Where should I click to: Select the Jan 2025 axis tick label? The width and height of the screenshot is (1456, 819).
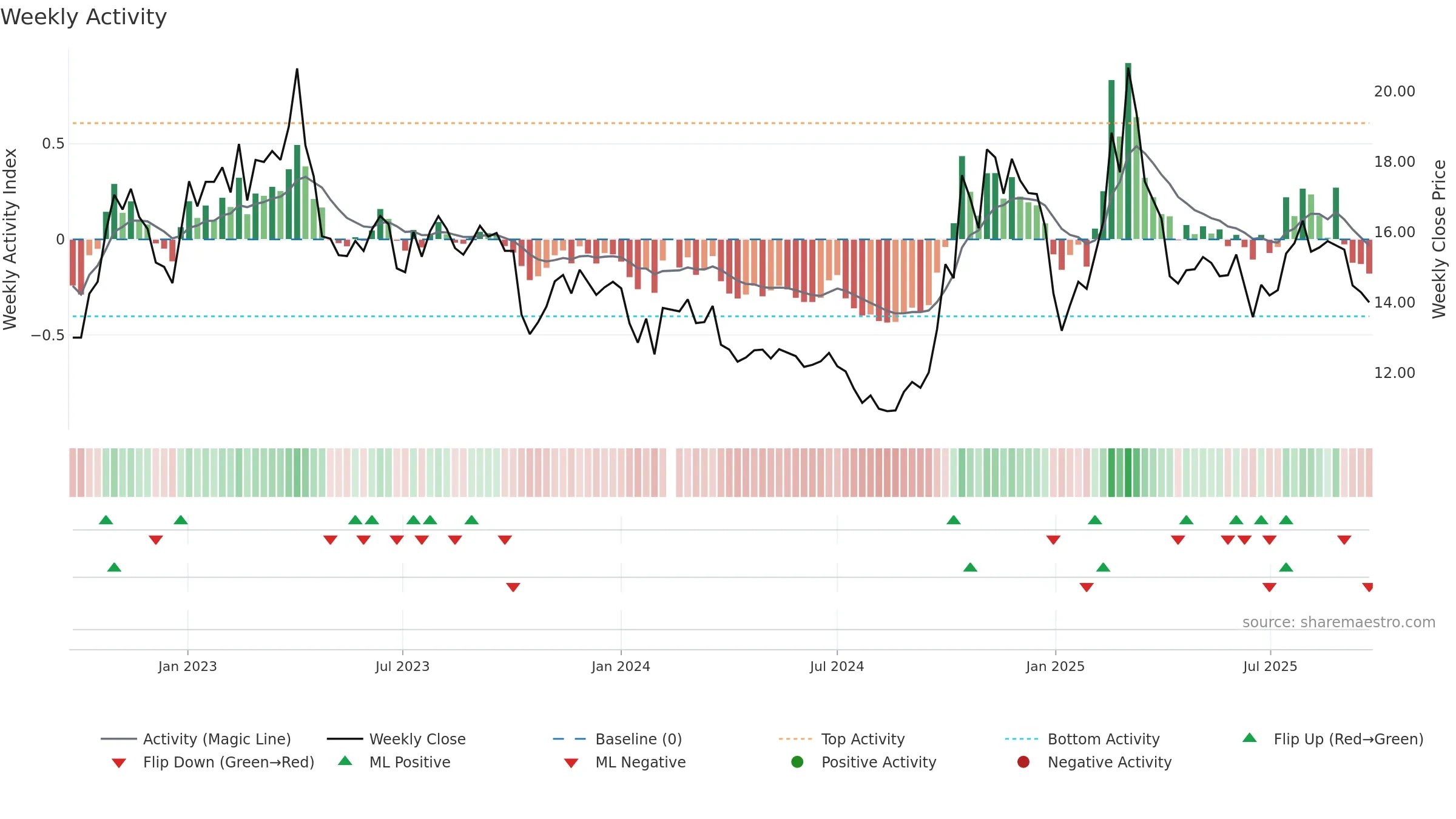[1055, 666]
